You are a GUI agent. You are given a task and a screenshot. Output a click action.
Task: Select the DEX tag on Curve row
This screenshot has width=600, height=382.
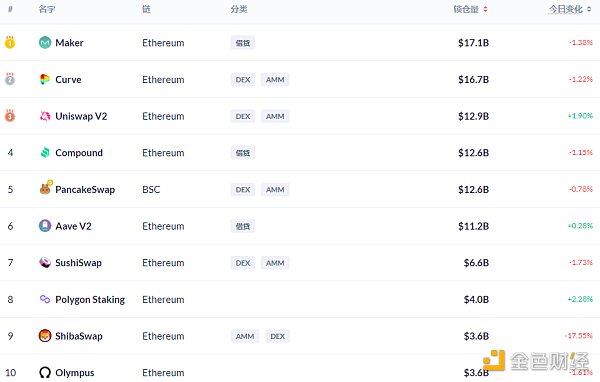click(243, 80)
